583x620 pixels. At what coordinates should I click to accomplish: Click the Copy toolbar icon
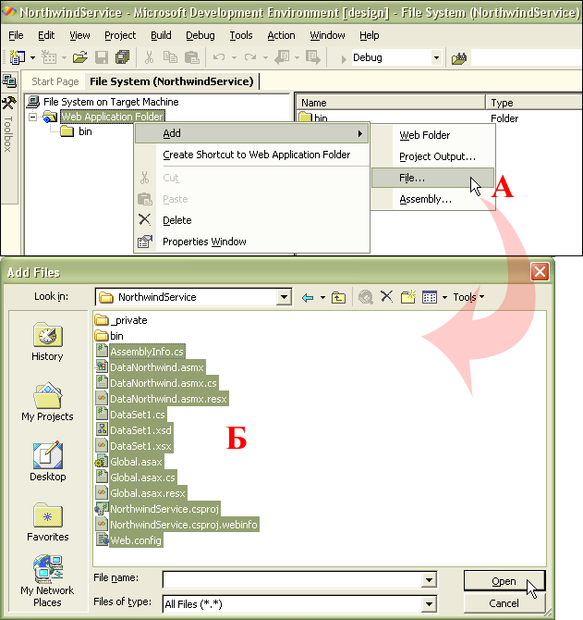point(170,58)
